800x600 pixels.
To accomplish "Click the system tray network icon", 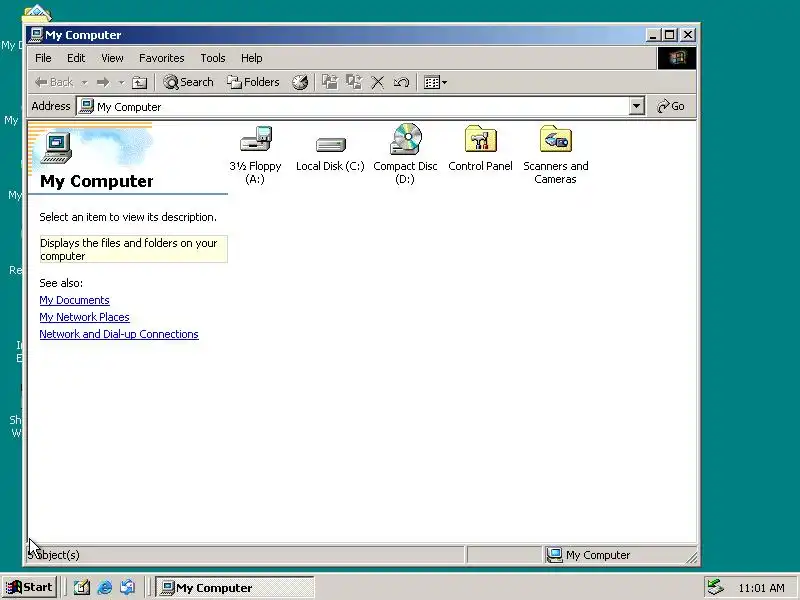I will [x=715, y=587].
